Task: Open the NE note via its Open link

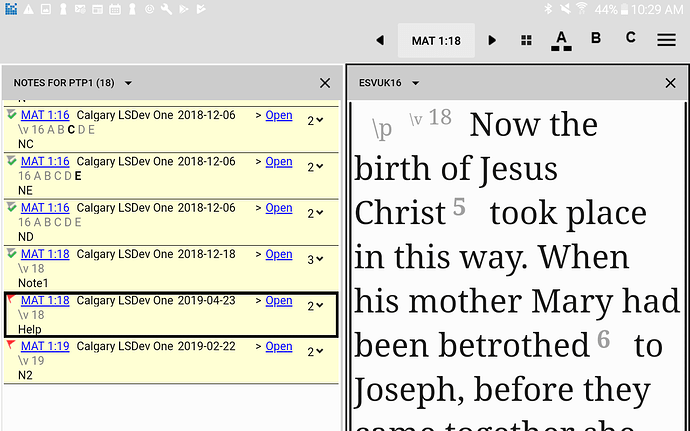Action: [x=279, y=162]
